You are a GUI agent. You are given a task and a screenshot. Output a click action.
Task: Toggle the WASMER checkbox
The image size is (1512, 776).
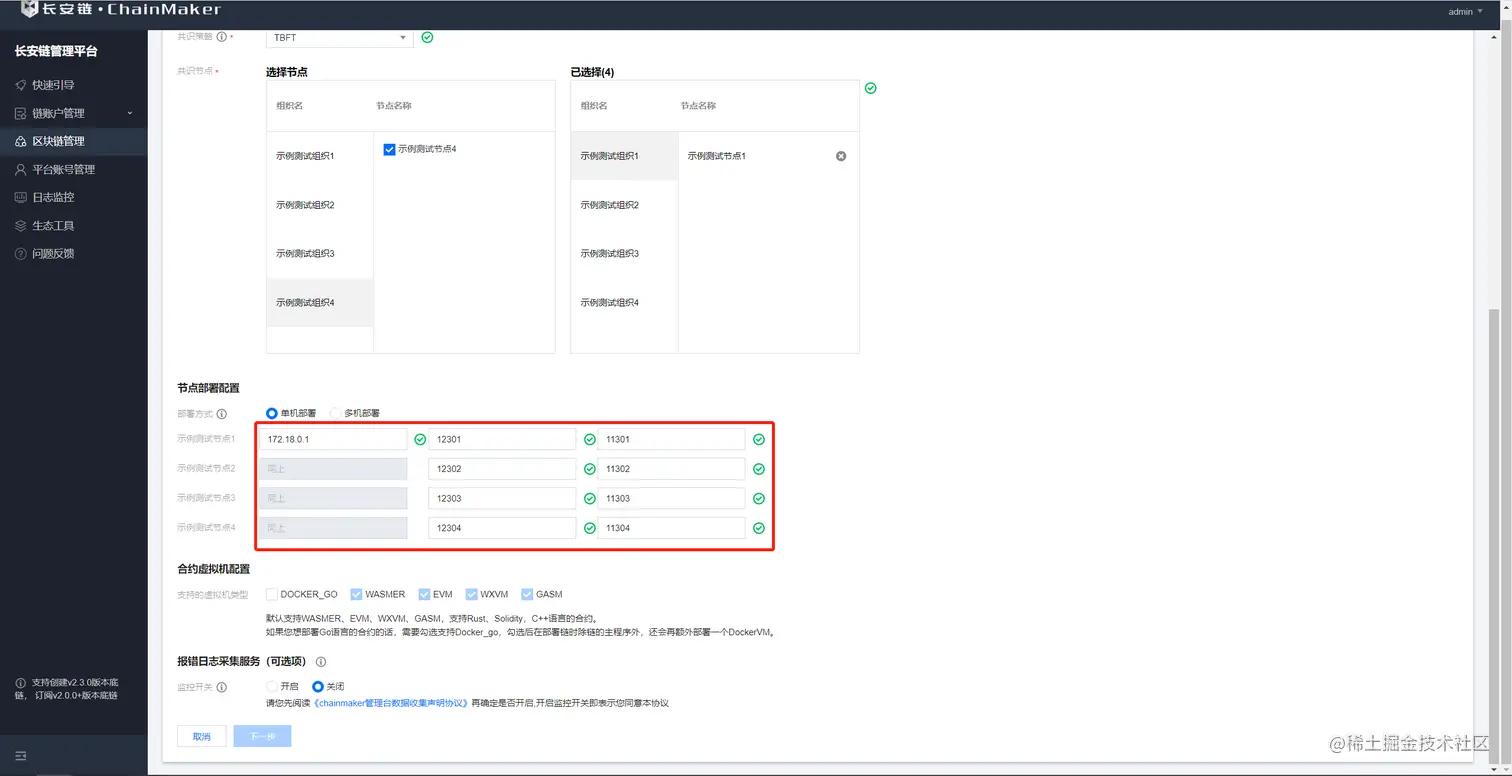pos(356,594)
